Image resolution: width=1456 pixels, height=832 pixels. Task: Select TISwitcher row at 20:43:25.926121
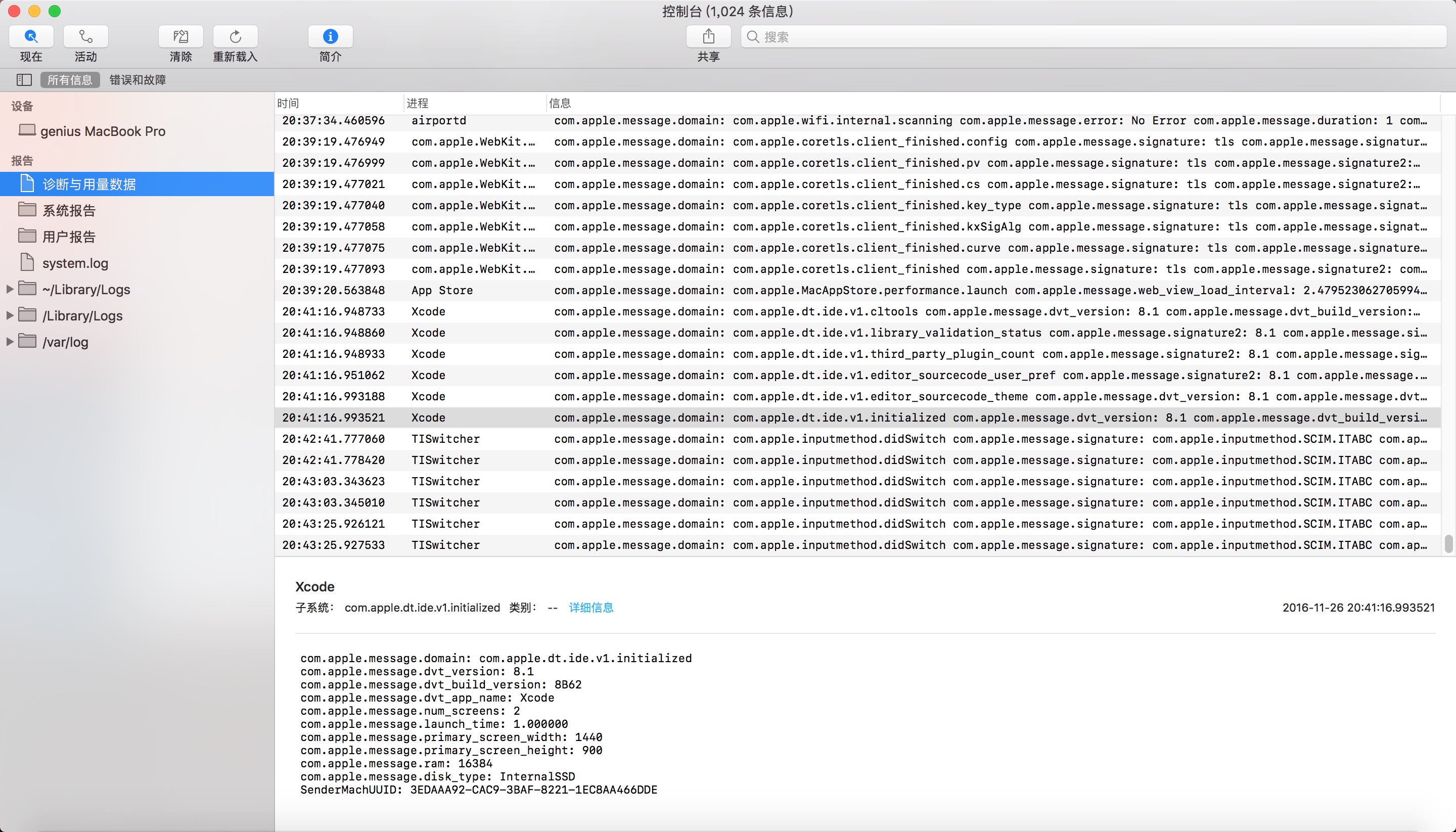point(857,524)
